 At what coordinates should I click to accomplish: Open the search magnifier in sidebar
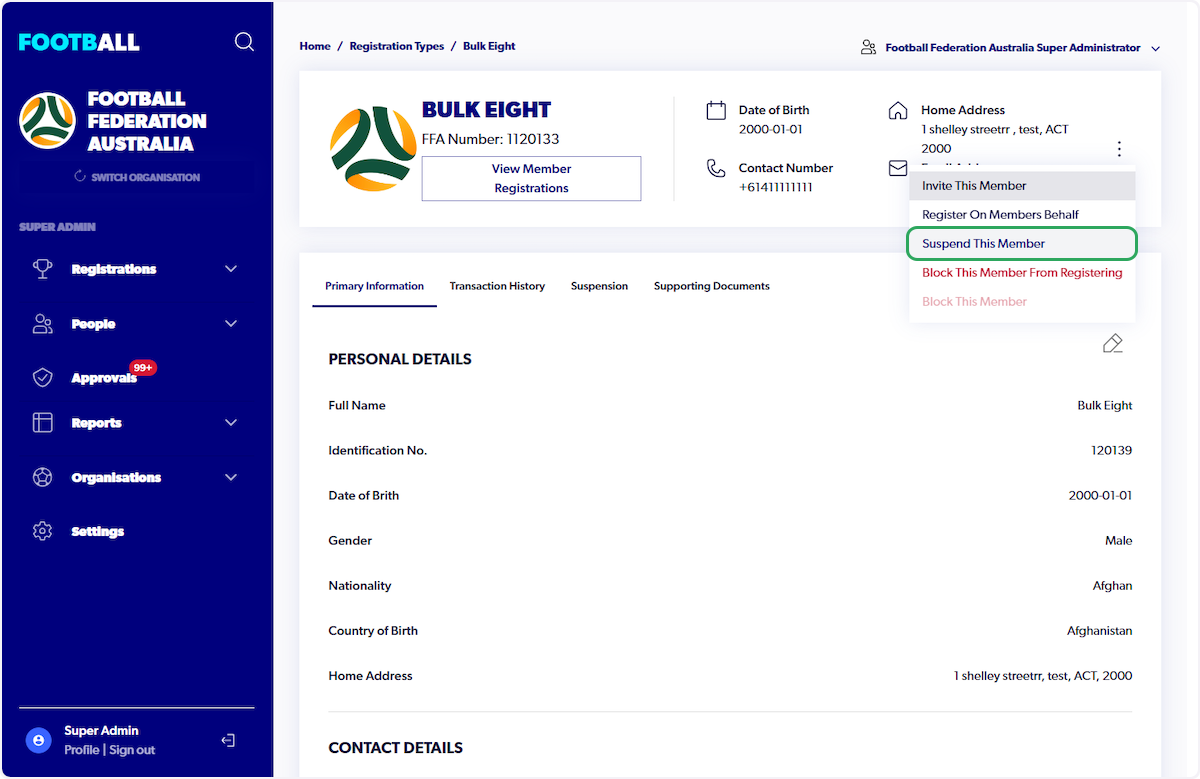click(244, 42)
